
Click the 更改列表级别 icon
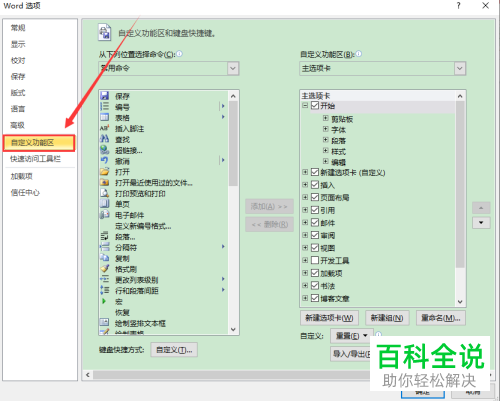pos(105,279)
